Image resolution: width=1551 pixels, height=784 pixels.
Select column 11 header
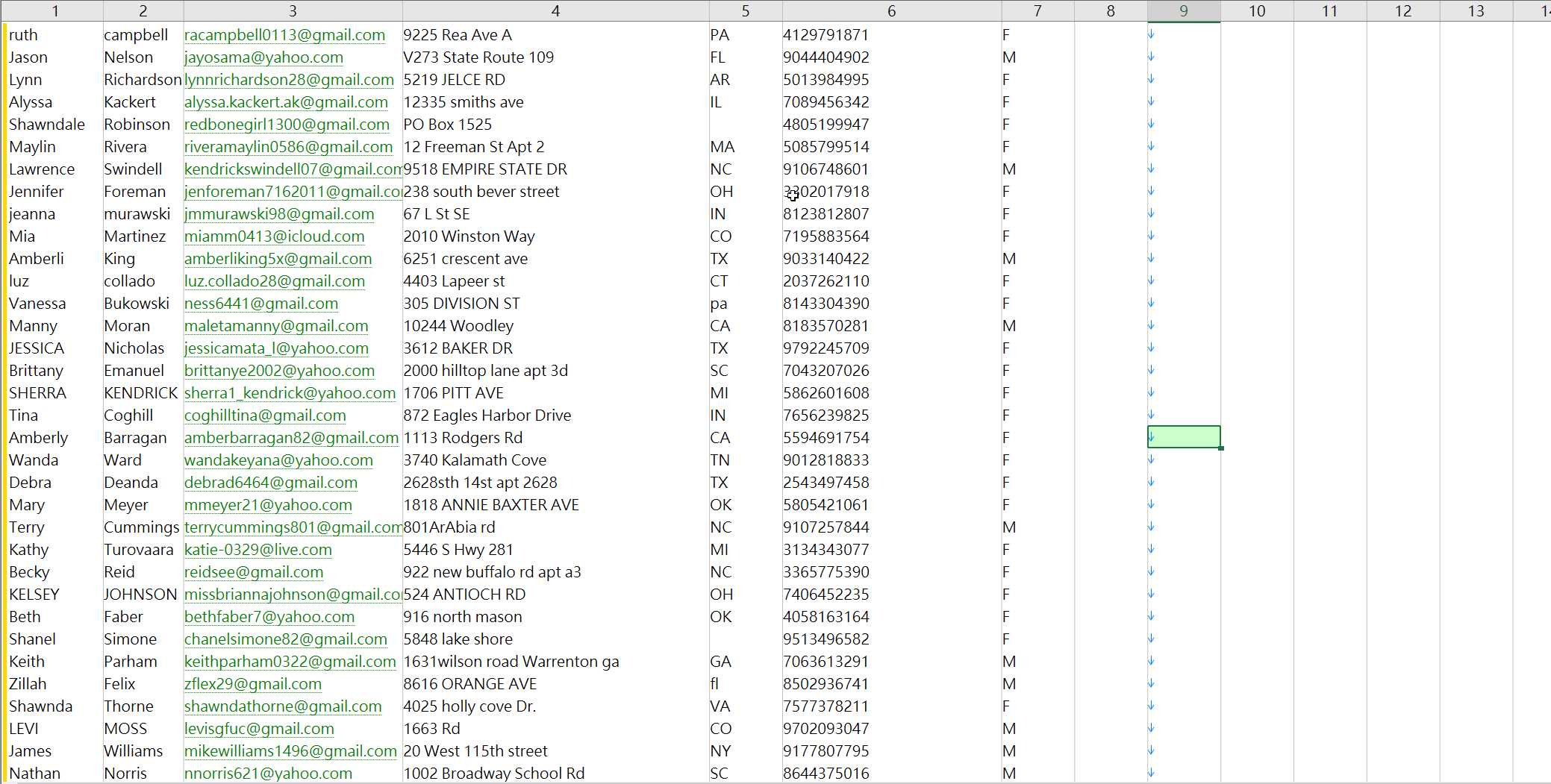point(1330,10)
